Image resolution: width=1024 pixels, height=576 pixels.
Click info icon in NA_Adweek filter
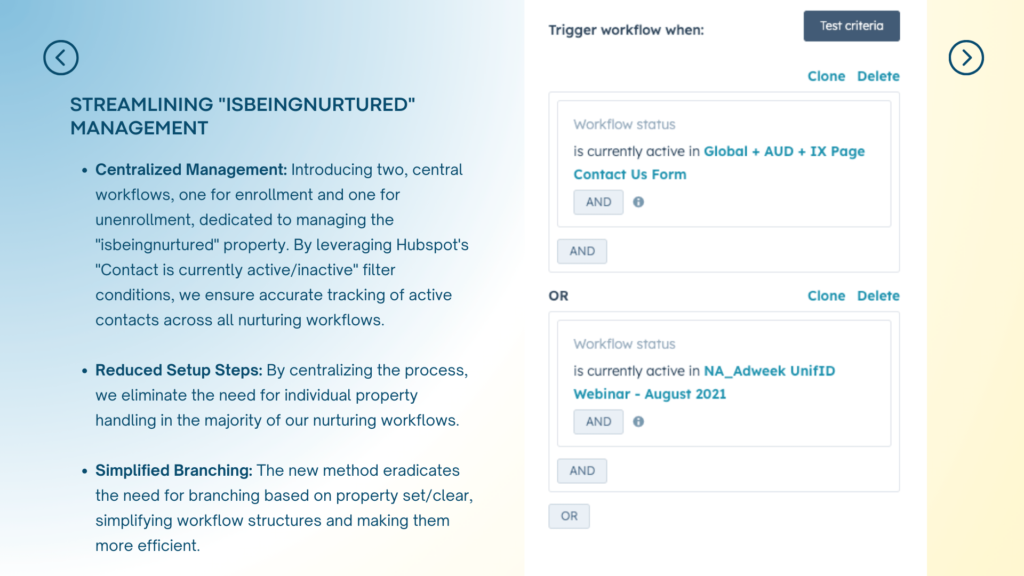(639, 422)
